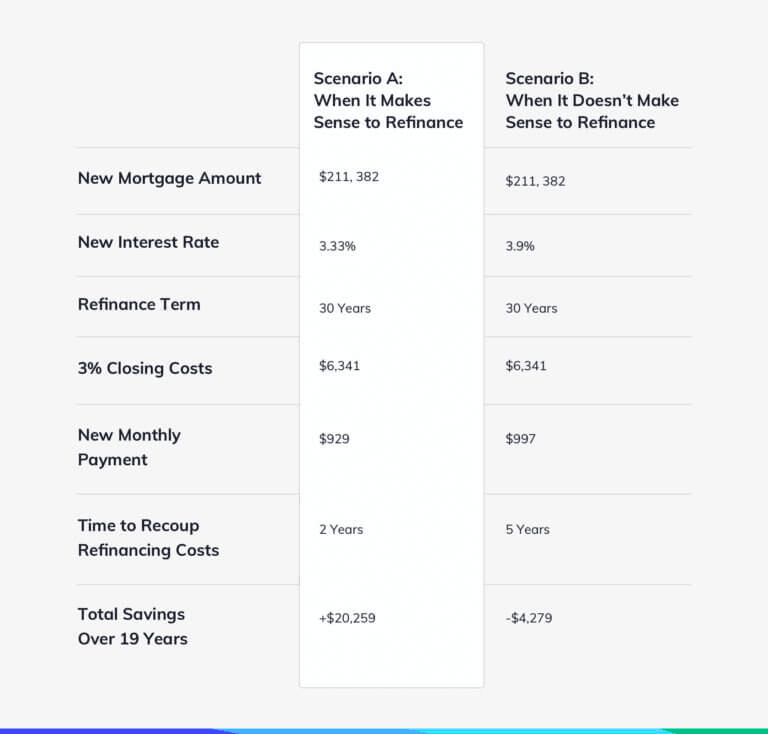
Task: Click the 2 Years recoup time value
Action: tap(342, 529)
